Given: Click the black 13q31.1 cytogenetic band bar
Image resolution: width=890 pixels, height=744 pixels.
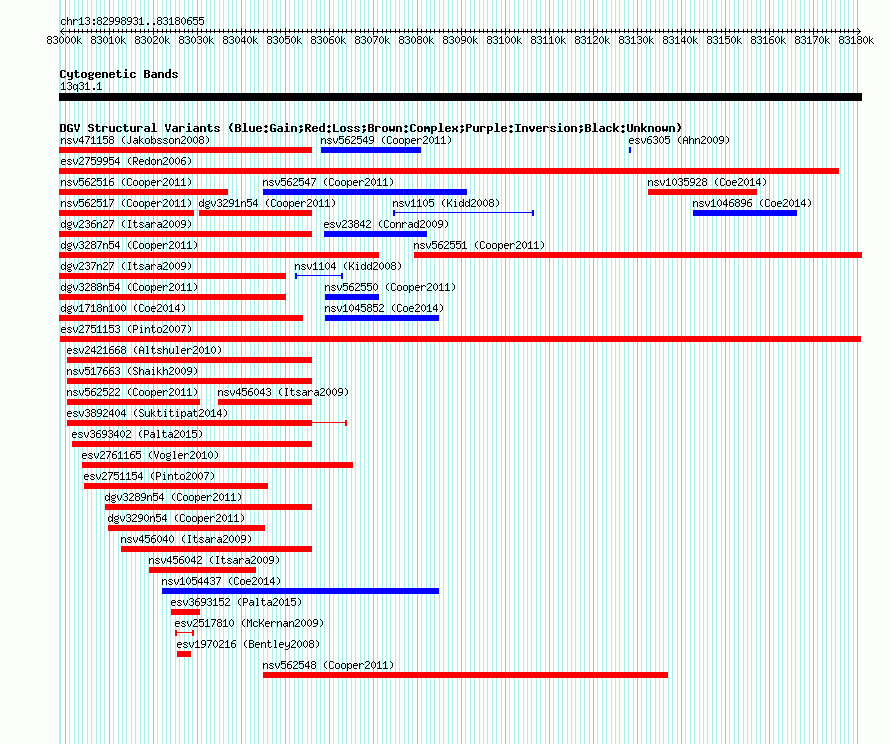Looking at the screenshot, I should (x=460, y=97).
